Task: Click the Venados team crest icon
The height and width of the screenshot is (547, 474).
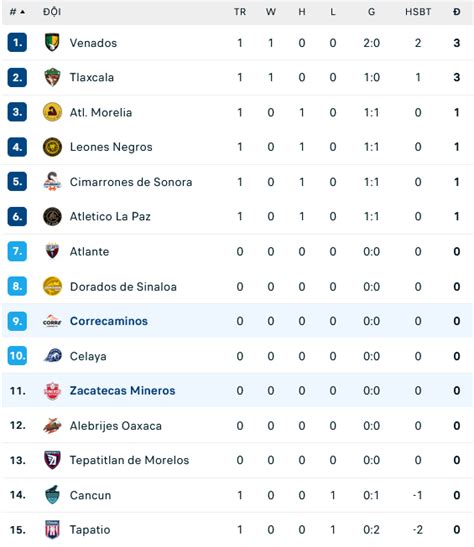Action: [52, 43]
